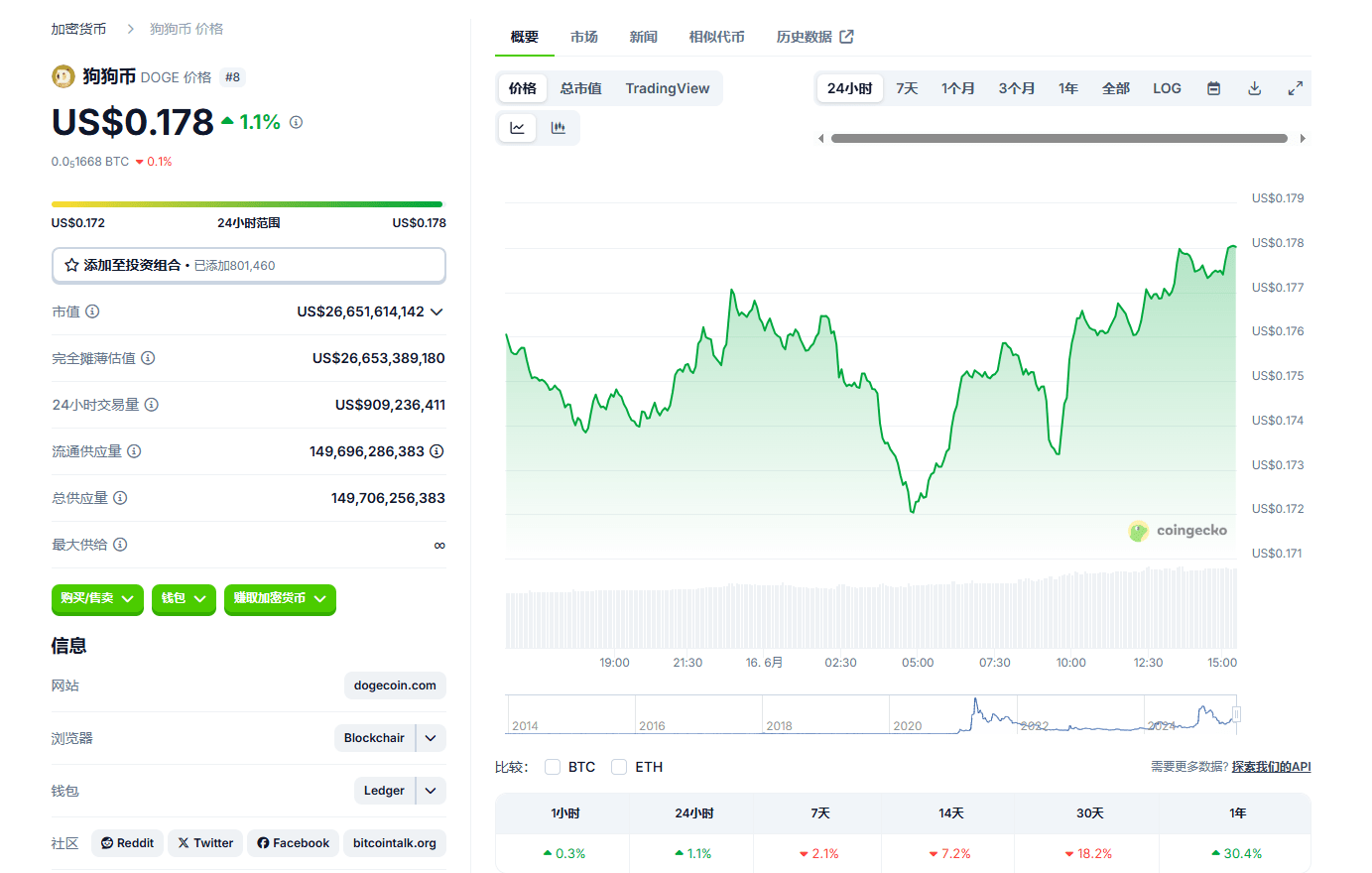Click breadcrumb chevron after 加密货币
The height and width of the screenshot is (873, 1372).
click(x=130, y=29)
